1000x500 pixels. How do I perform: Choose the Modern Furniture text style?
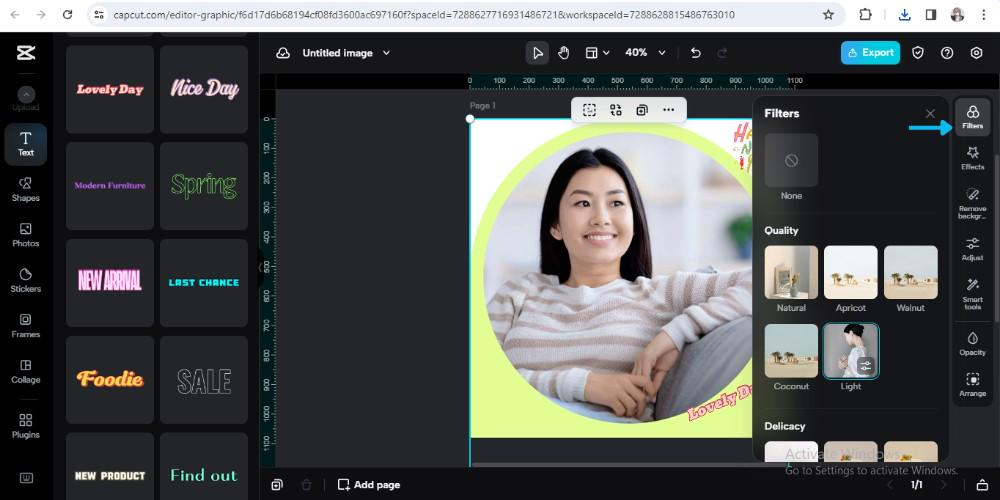coord(110,186)
